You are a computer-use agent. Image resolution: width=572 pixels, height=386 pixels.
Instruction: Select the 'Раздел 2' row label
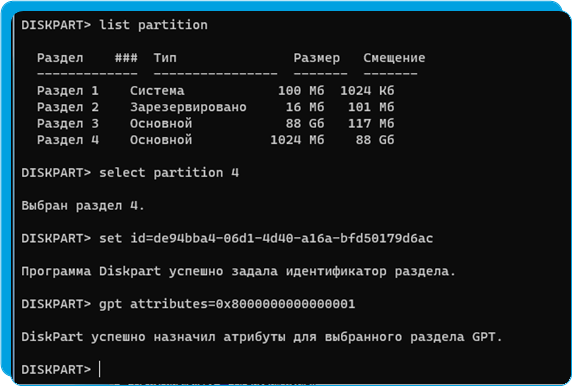68,107
